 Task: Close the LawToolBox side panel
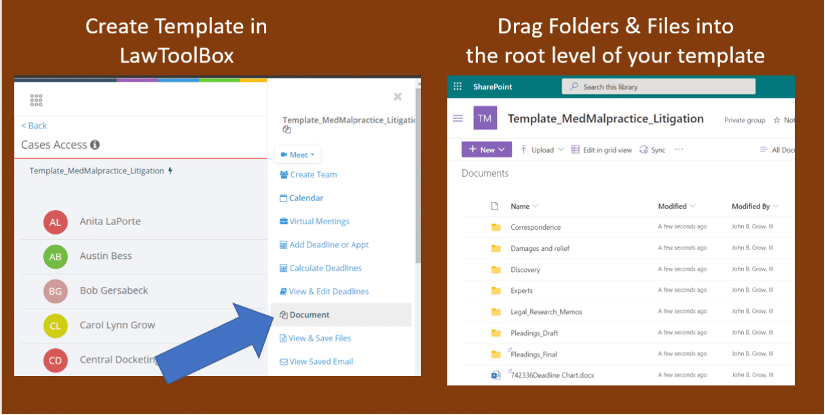click(398, 96)
